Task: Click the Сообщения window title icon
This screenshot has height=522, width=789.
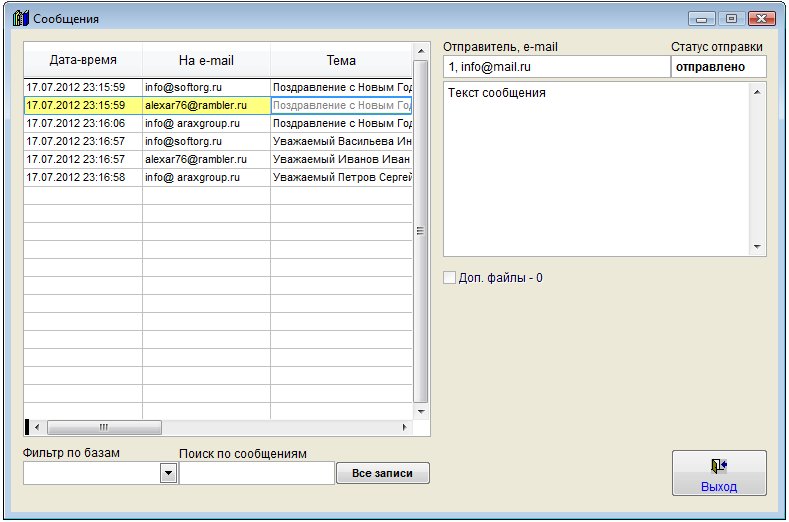Action: (21, 18)
